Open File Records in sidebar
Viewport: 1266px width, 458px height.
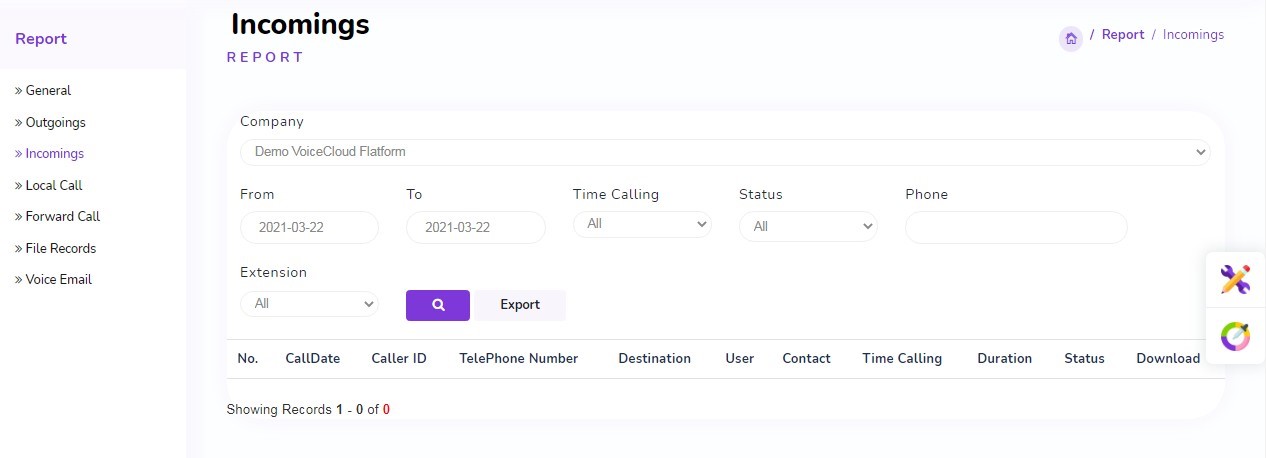pyautogui.click(x=60, y=248)
